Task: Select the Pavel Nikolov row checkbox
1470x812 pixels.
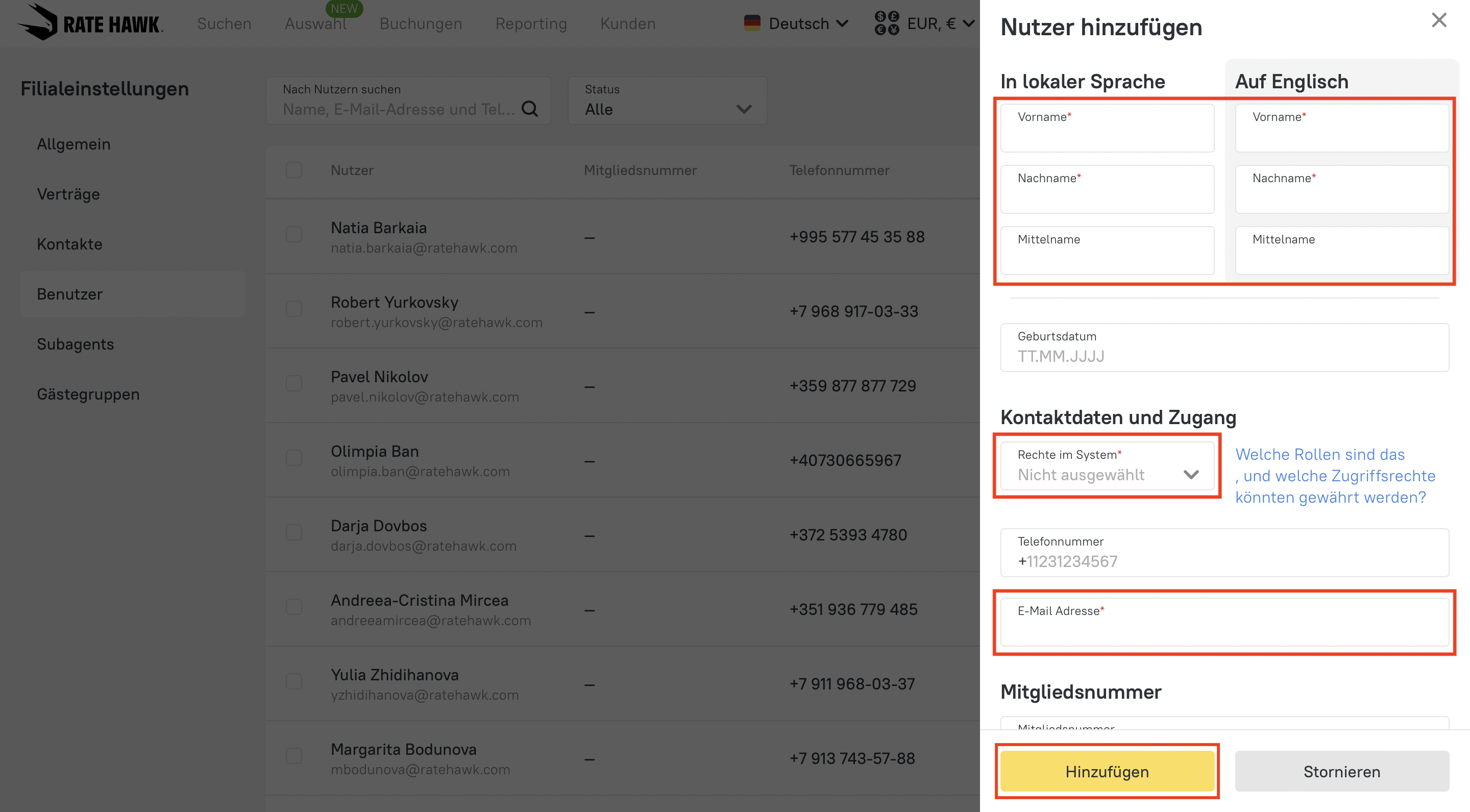Action: [x=294, y=383]
